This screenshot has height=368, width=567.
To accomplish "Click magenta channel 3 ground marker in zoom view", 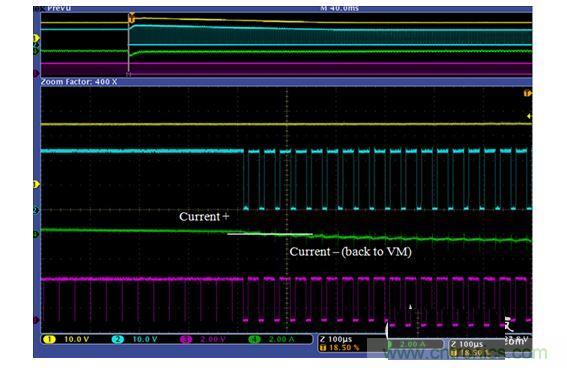I will tap(36, 320).
